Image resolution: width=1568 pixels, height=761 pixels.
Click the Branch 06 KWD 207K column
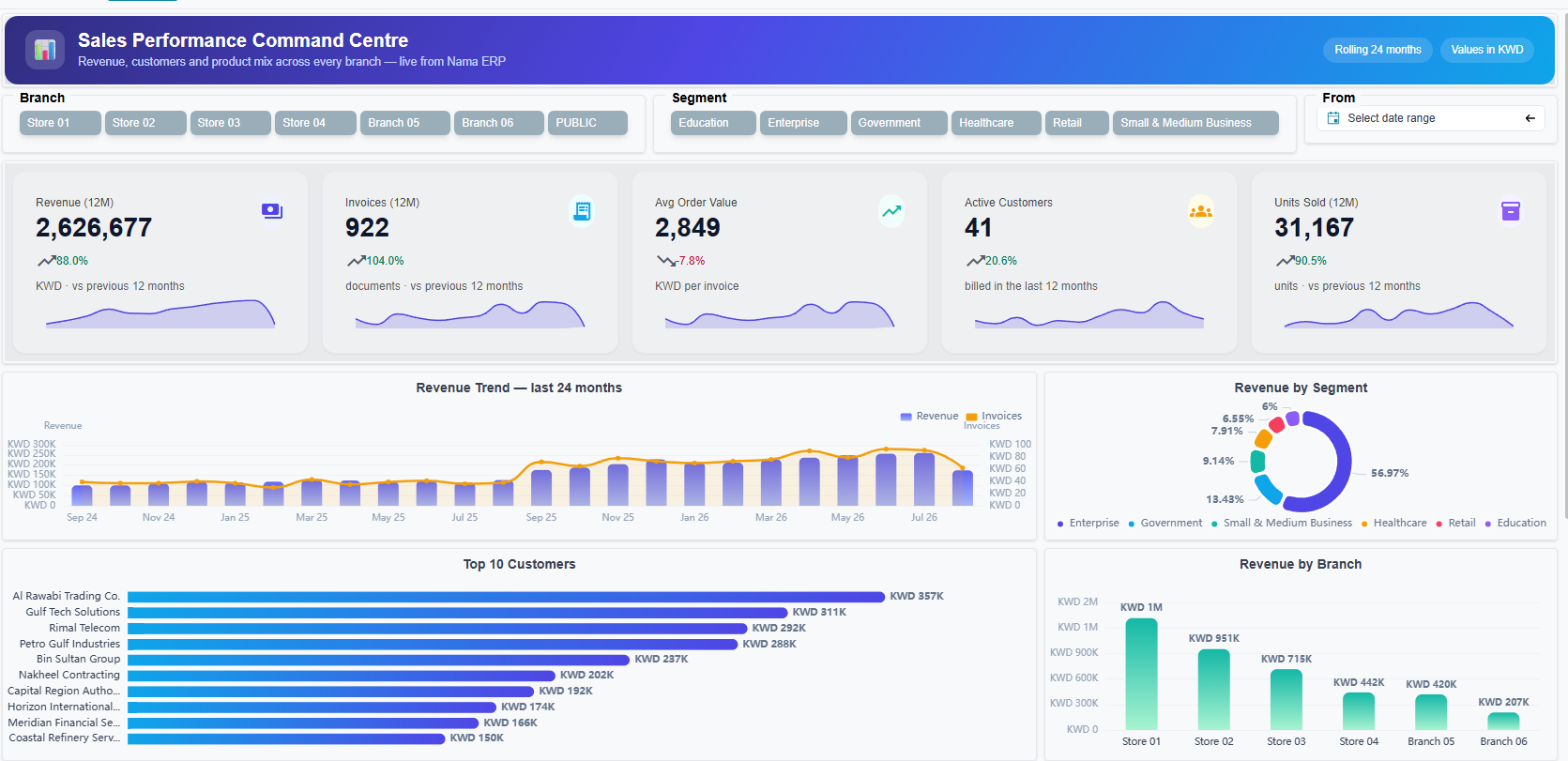point(1503,722)
